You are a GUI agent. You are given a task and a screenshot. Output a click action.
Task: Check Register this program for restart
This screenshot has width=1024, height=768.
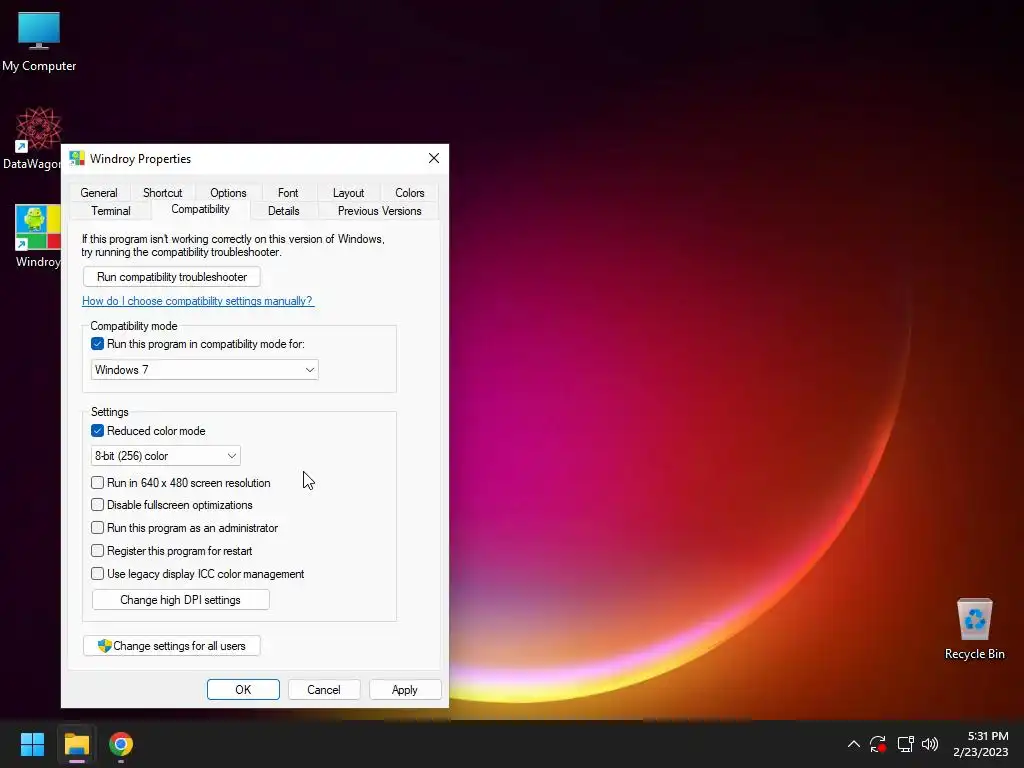[97, 551]
